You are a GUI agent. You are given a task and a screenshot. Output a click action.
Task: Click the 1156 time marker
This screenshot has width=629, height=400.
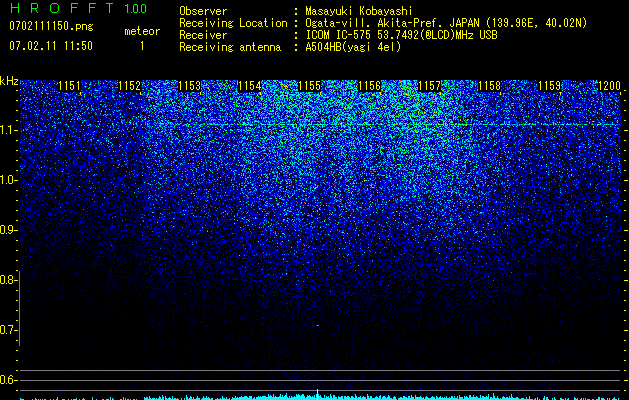point(369,86)
